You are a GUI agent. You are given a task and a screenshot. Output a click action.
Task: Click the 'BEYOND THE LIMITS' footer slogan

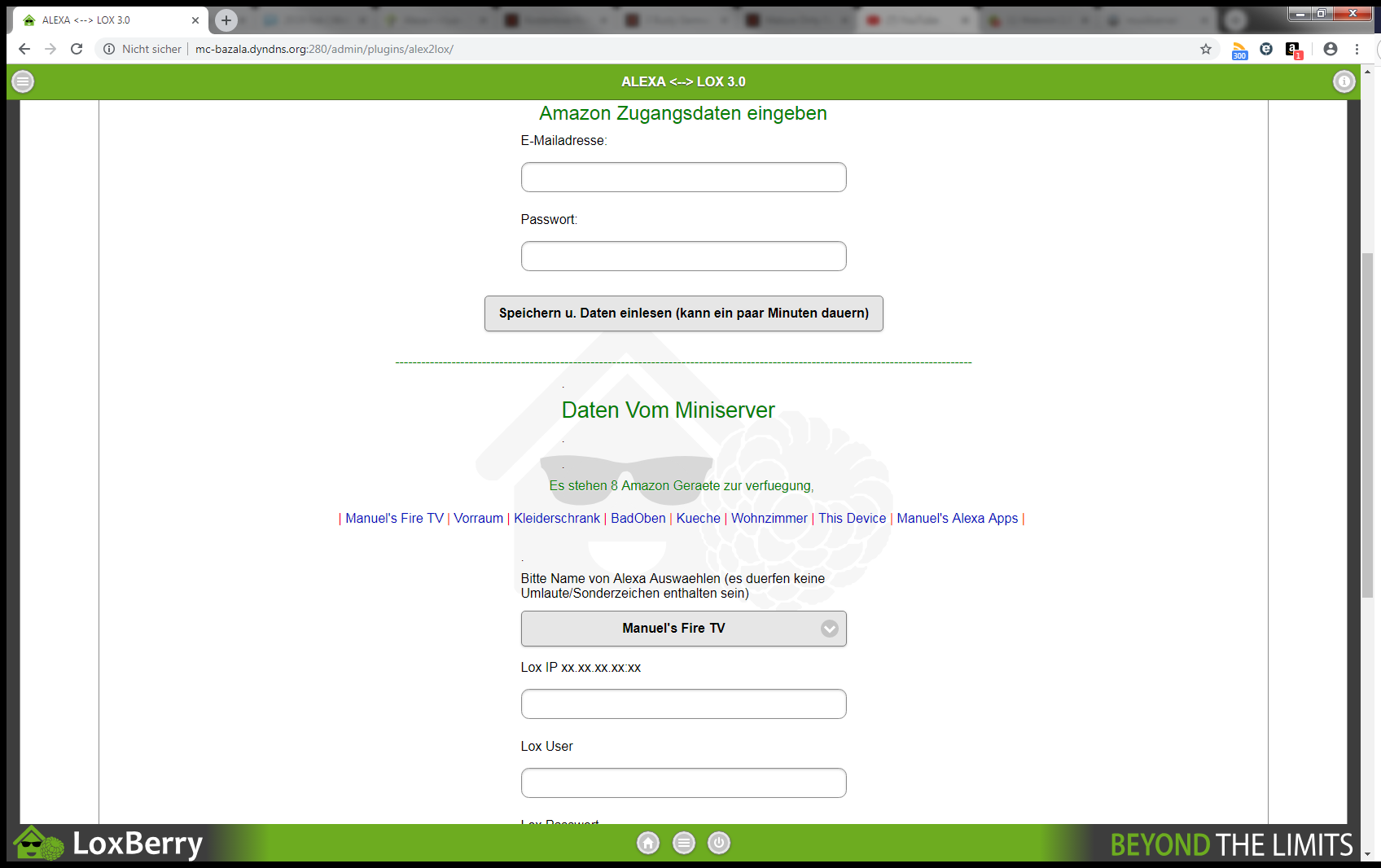(x=1231, y=844)
